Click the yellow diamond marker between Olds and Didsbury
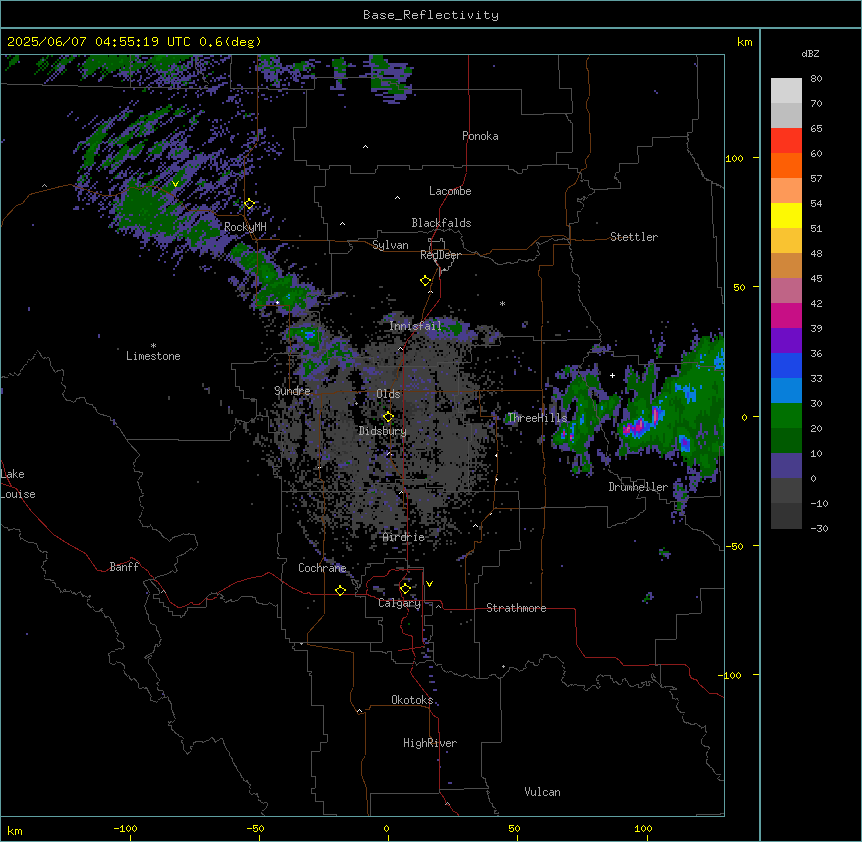The image size is (862, 842). click(388, 417)
